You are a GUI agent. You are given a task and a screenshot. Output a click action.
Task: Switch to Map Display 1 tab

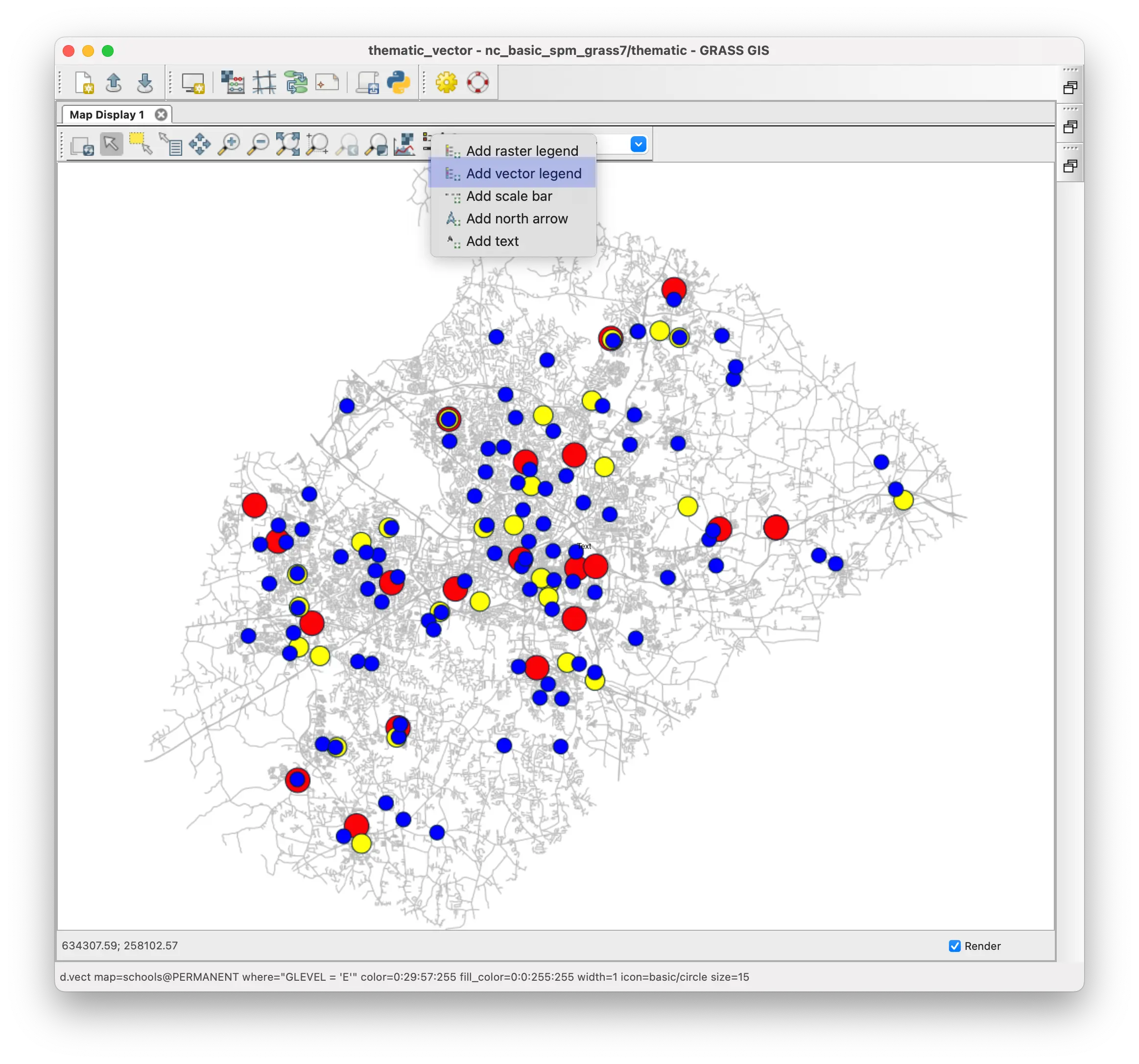(107, 115)
